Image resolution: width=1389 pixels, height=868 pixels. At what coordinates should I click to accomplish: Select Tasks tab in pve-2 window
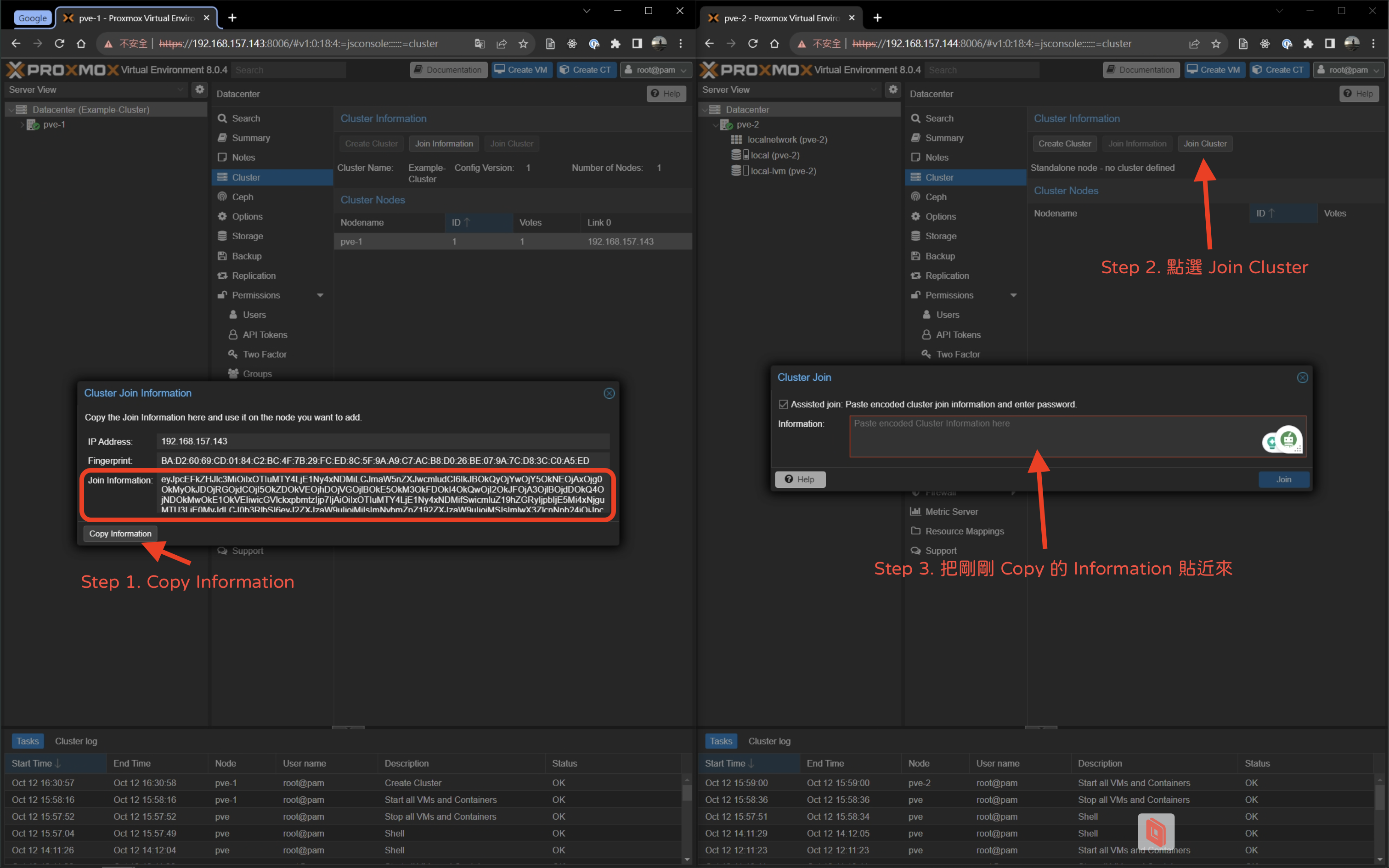click(x=721, y=741)
